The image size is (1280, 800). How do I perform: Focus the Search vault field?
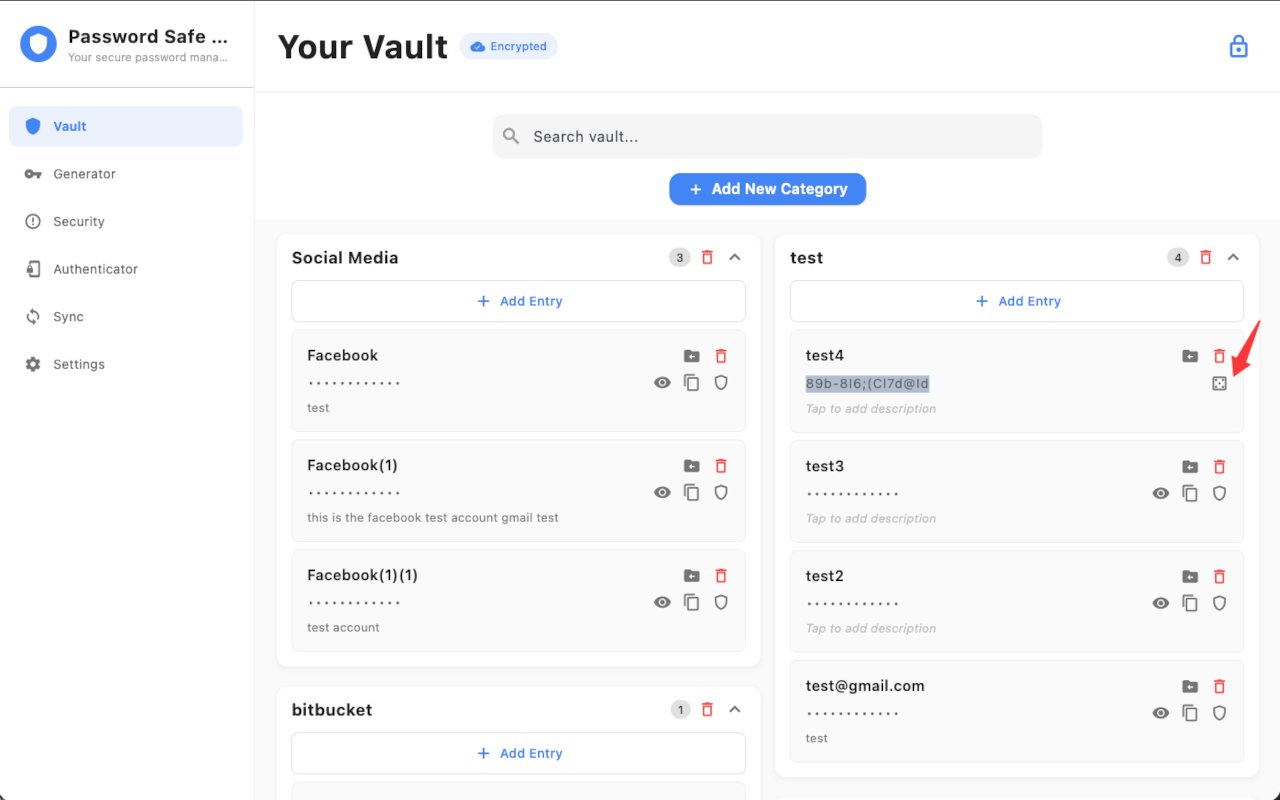pos(768,136)
